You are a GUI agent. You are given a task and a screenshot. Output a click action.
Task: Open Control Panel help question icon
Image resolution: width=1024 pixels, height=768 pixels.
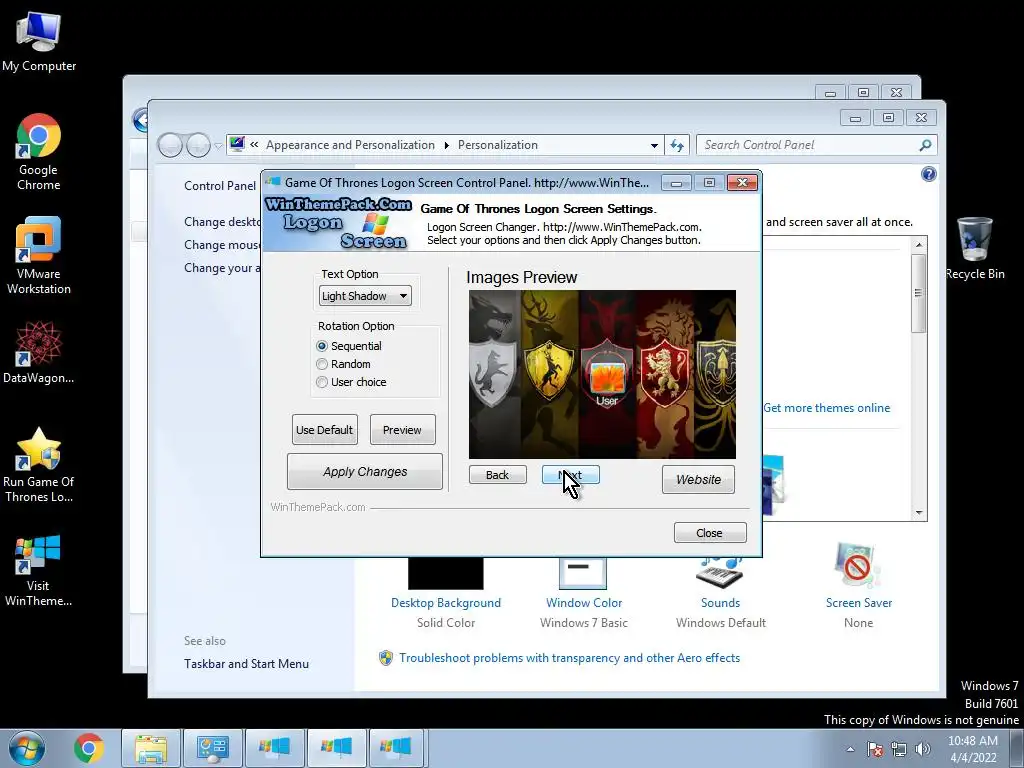coord(928,174)
